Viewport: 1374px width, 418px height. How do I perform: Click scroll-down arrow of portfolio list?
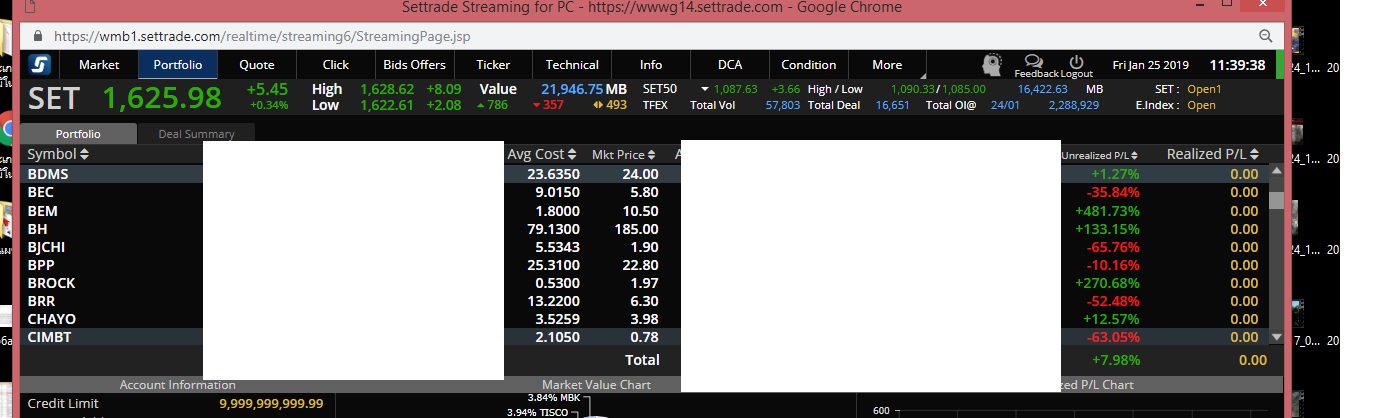click(x=1276, y=338)
